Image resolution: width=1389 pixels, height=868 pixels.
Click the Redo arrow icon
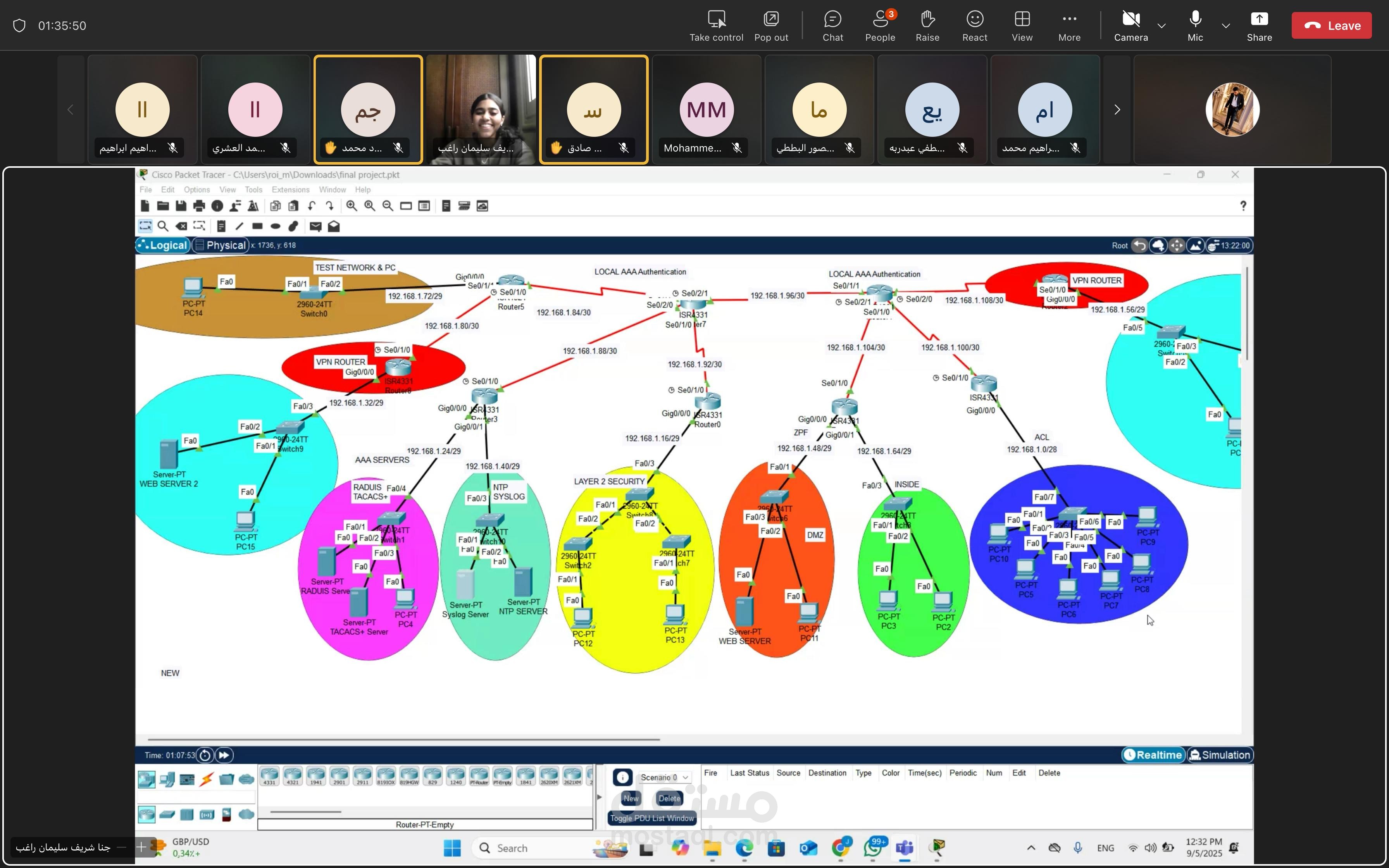point(329,206)
